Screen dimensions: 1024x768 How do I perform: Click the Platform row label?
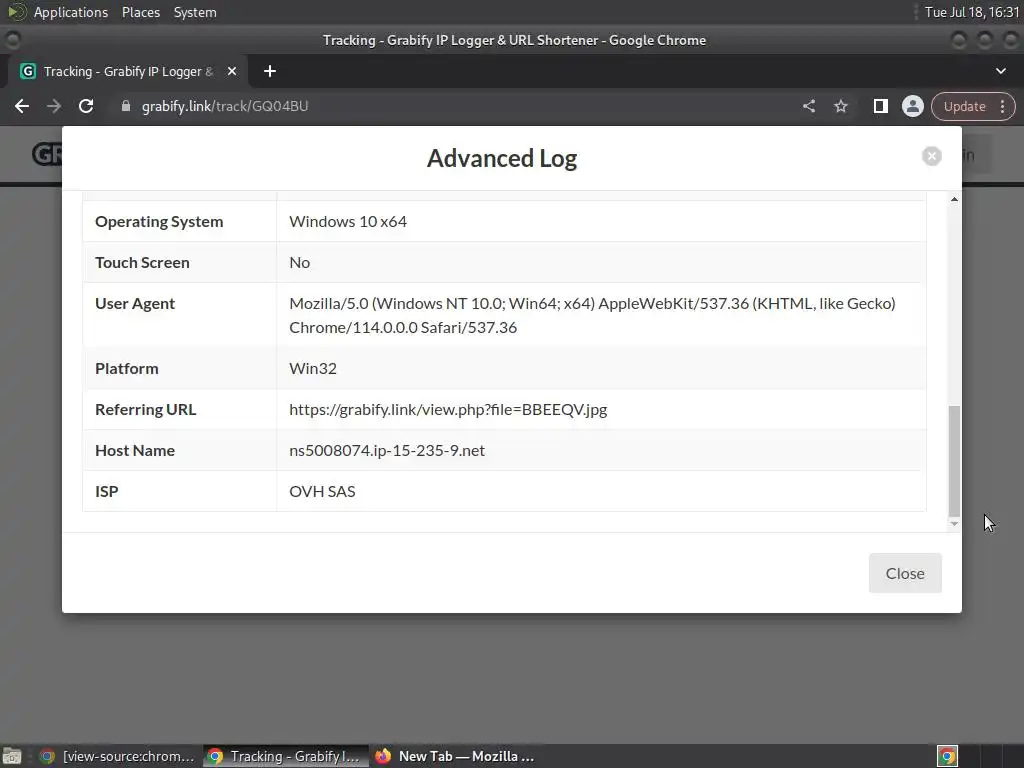click(x=126, y=368)
